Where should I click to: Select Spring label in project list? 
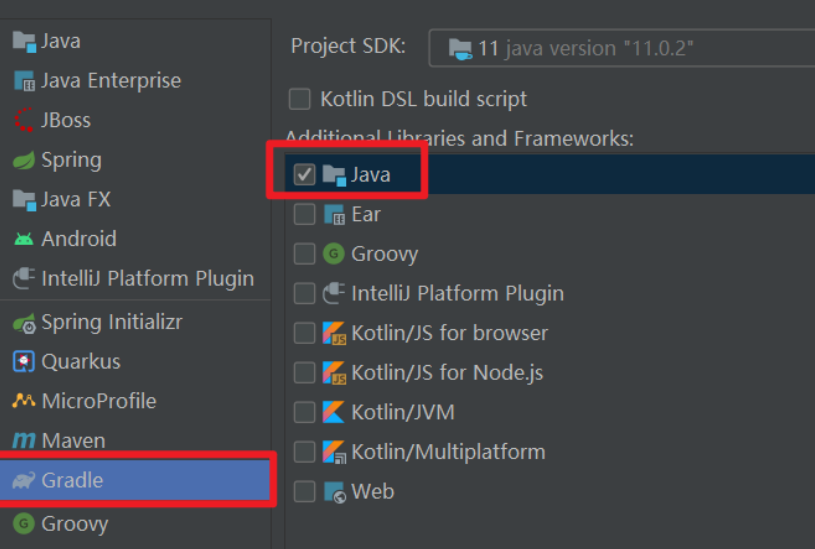pyautogui.click(x=71, y=161)
